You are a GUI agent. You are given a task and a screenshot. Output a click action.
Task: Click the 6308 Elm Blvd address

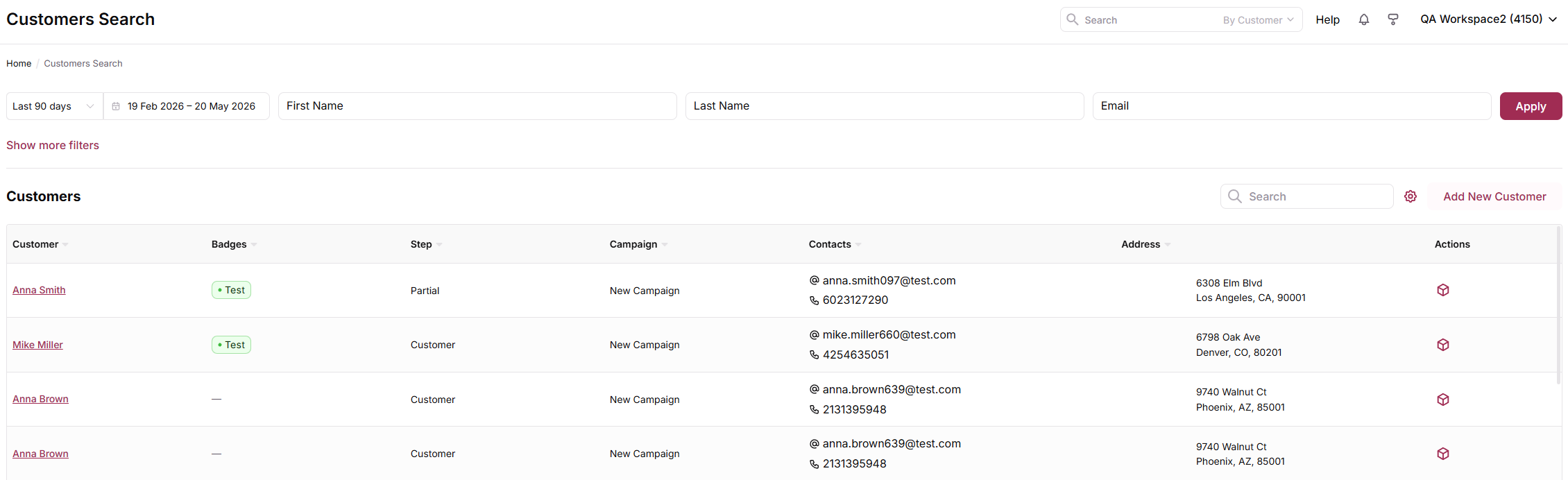coord(1229,283)
